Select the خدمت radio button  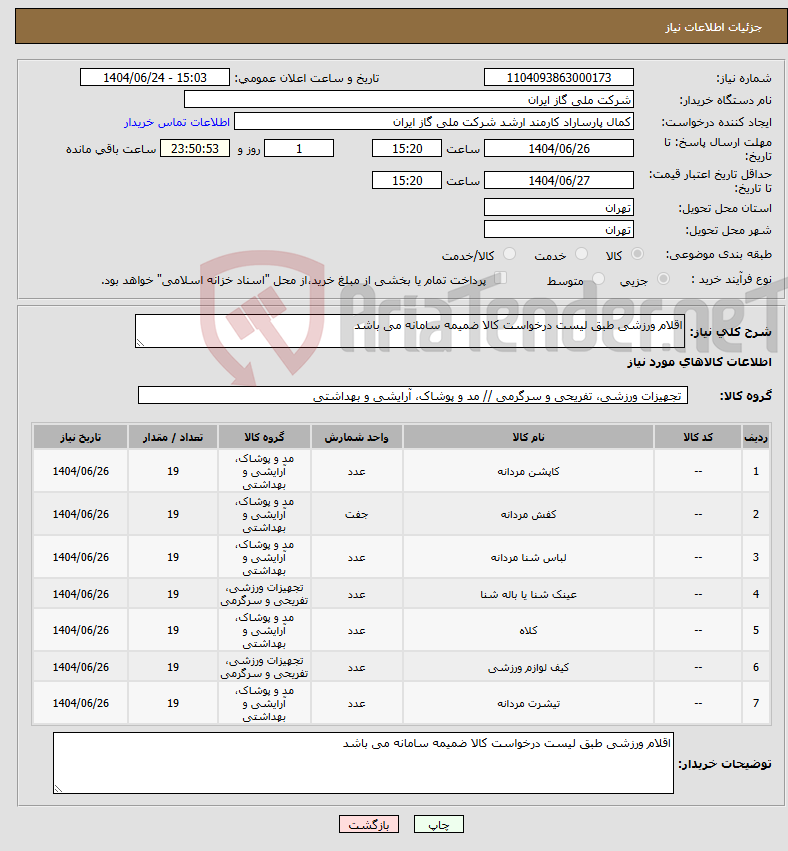[x=581, y=254]
